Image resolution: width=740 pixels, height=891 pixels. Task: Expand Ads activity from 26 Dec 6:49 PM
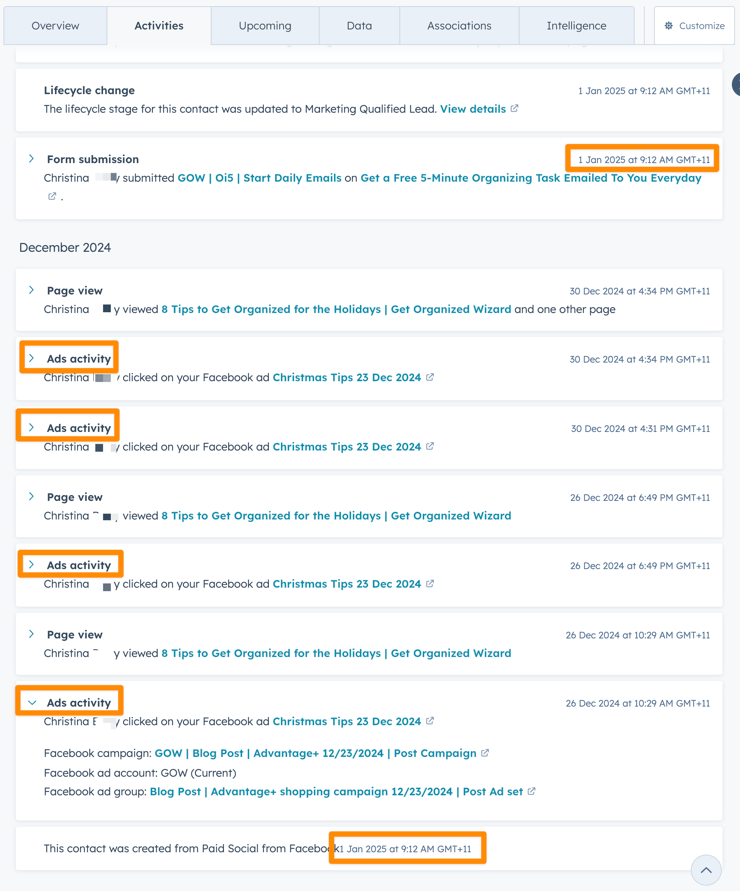[x=32, y=564]
